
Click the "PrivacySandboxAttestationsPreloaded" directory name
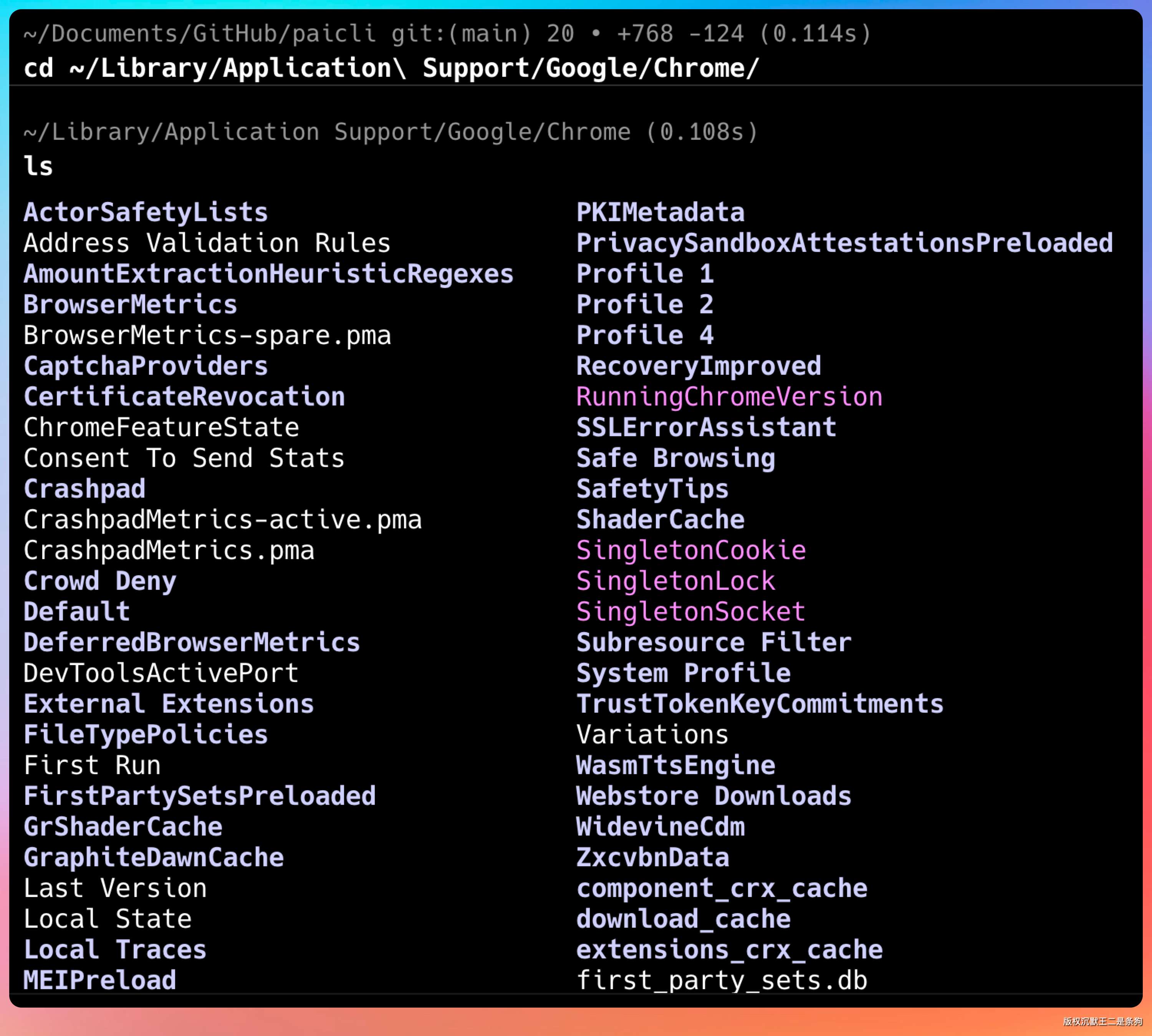click(x=845, y=243)
